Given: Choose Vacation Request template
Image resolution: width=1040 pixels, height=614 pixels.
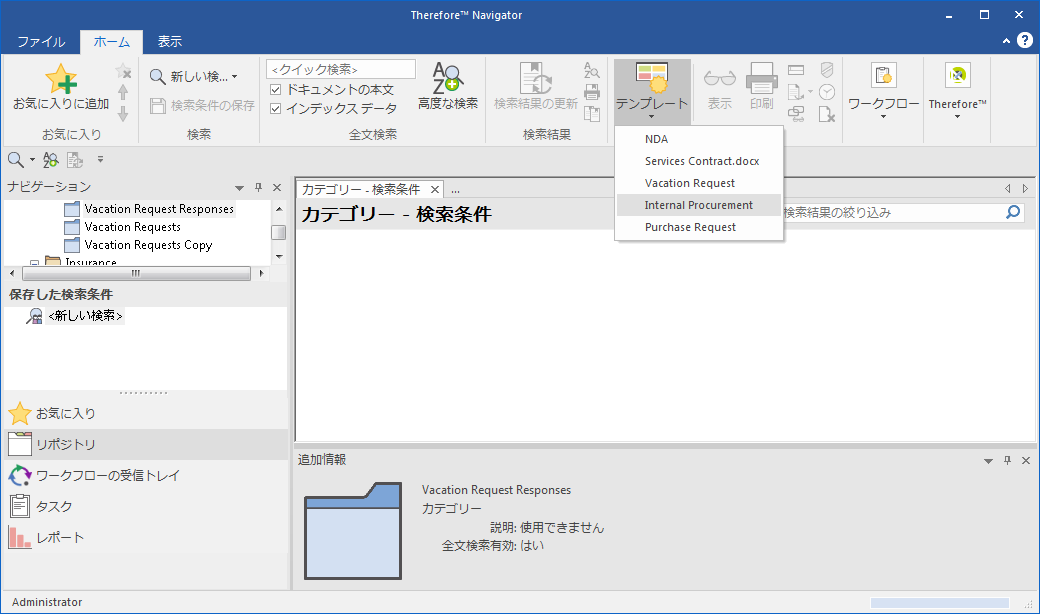Looking at the screenshot, I should (x=699, y=183).
